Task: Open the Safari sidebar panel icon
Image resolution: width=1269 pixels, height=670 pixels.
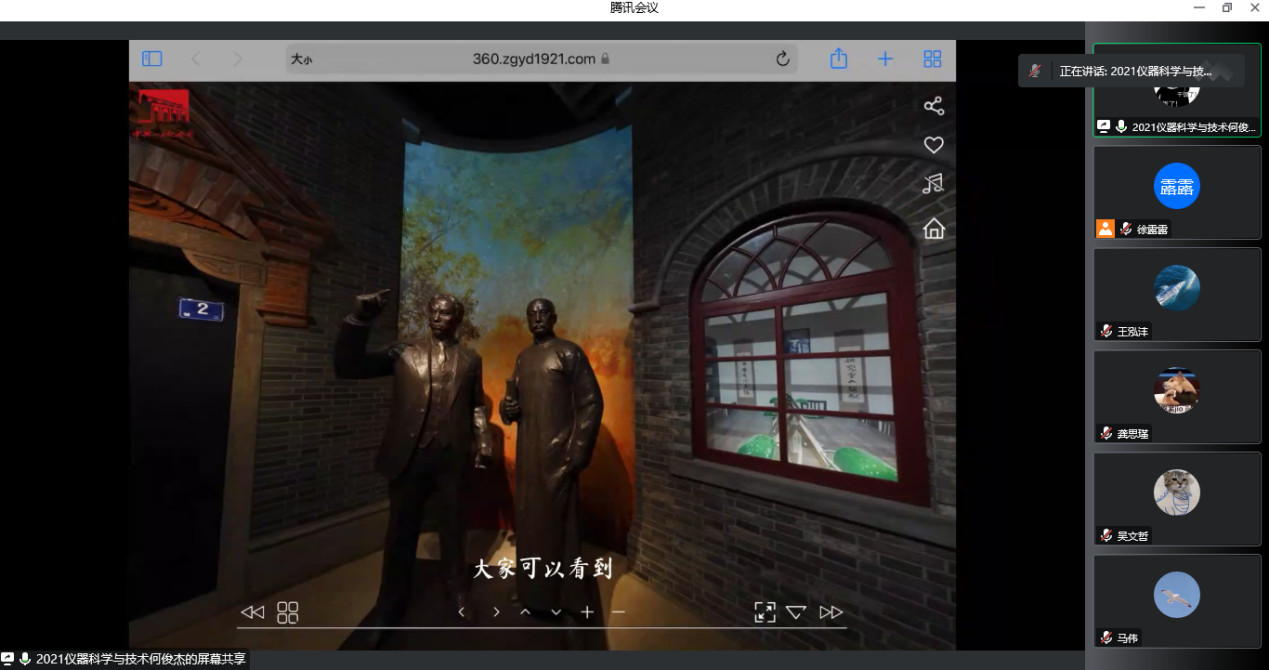Action: point(152,59)
